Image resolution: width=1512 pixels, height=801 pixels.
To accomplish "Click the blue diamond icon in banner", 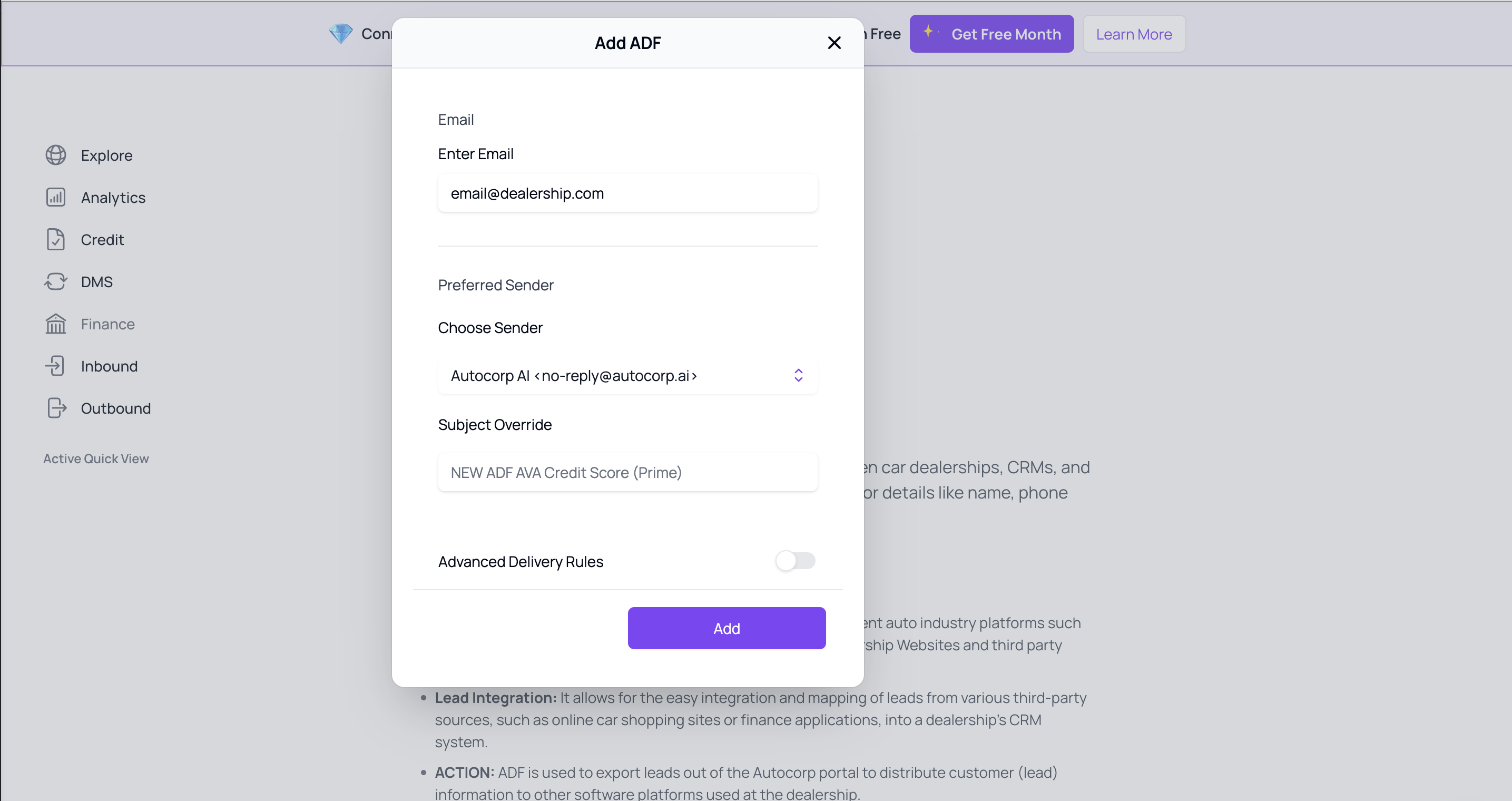I will point(340,34).
